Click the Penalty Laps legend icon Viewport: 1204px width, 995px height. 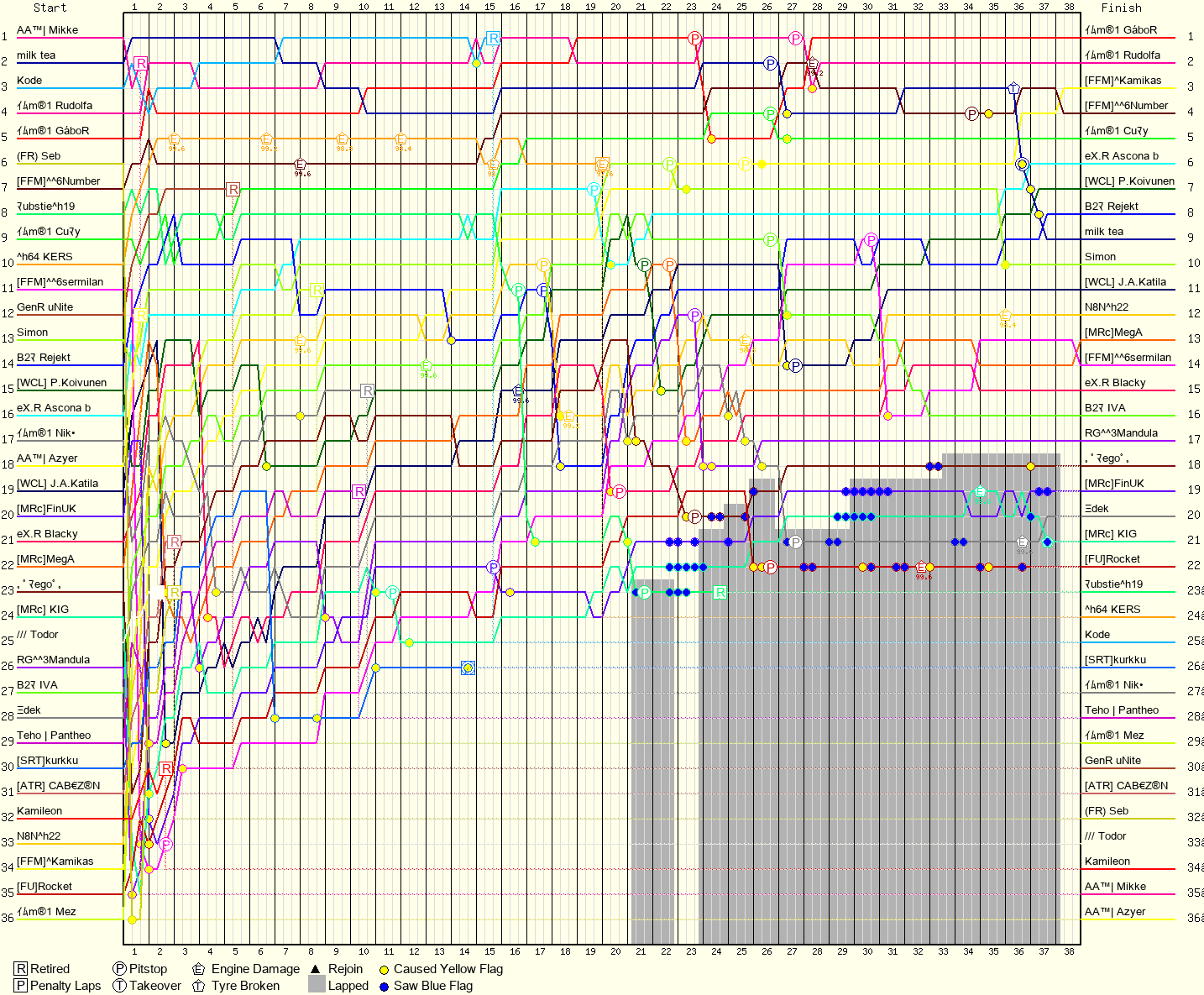coord(21,986)
